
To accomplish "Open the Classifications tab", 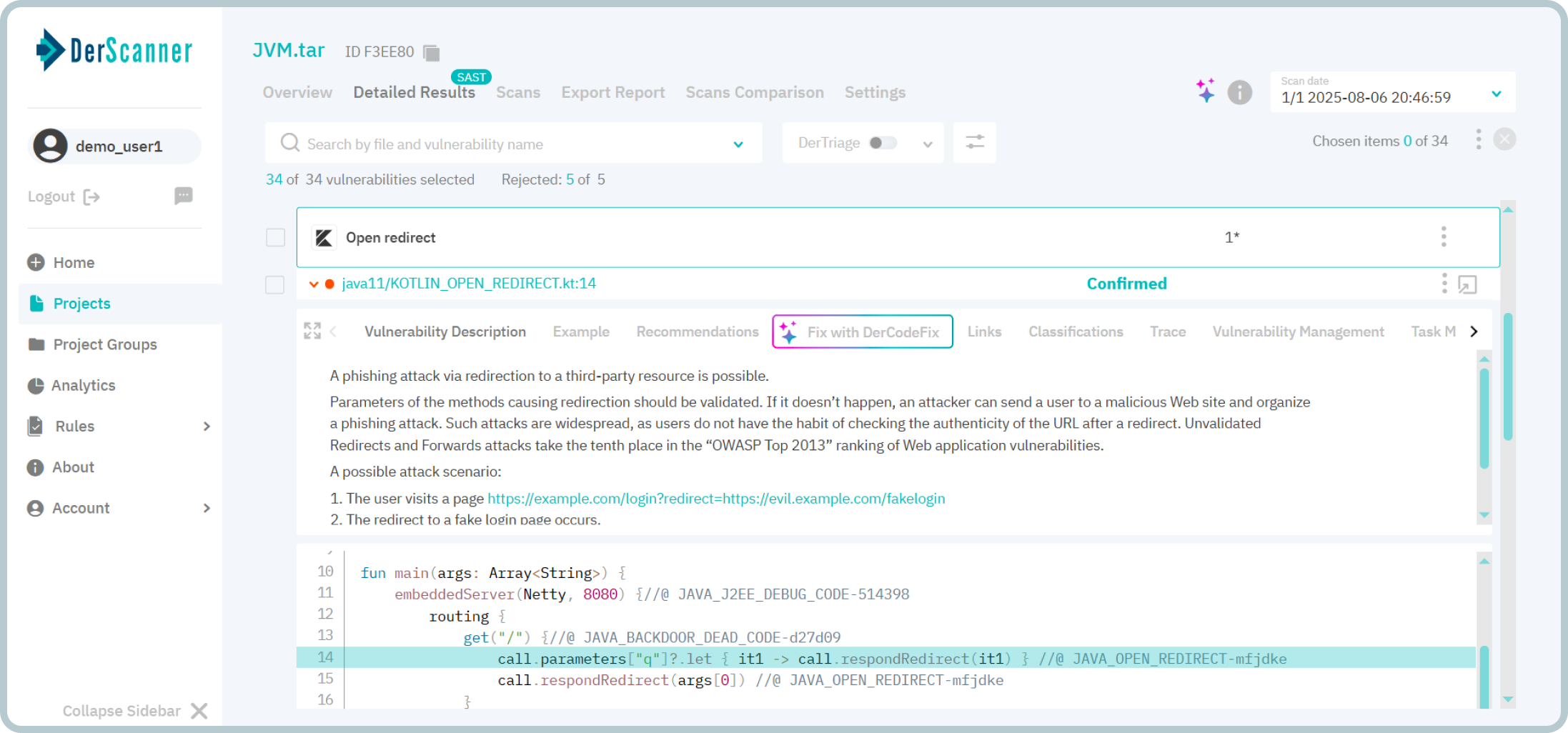I will [x=1076, y=331].
